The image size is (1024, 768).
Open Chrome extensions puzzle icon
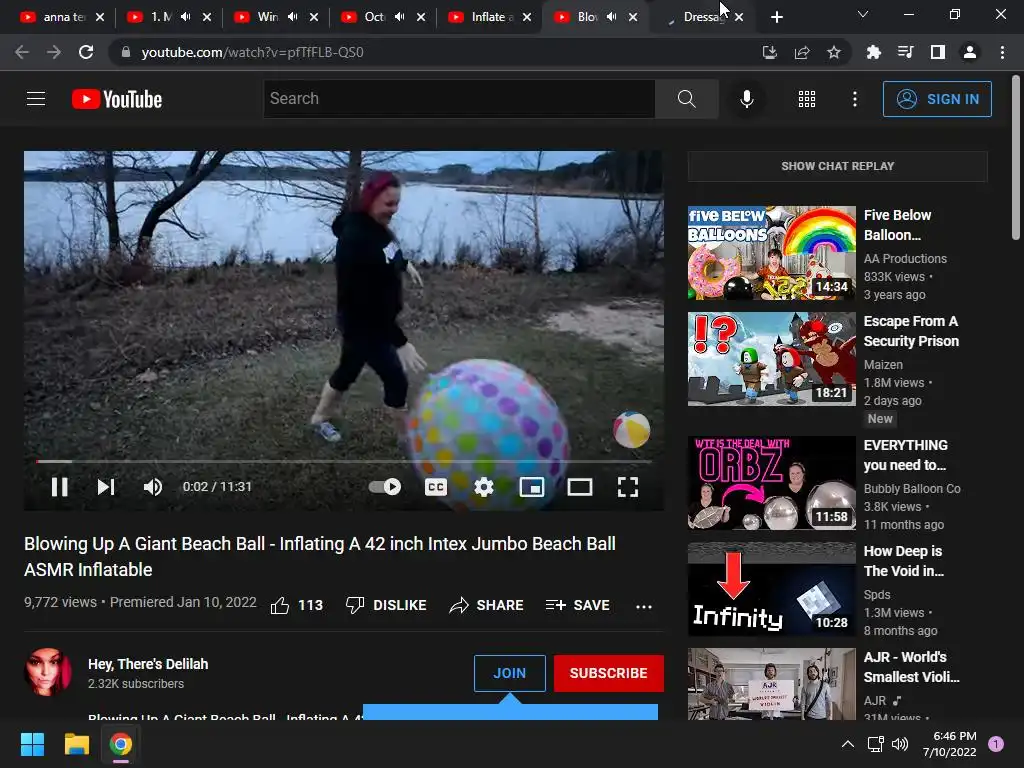(x=873, y=52)
